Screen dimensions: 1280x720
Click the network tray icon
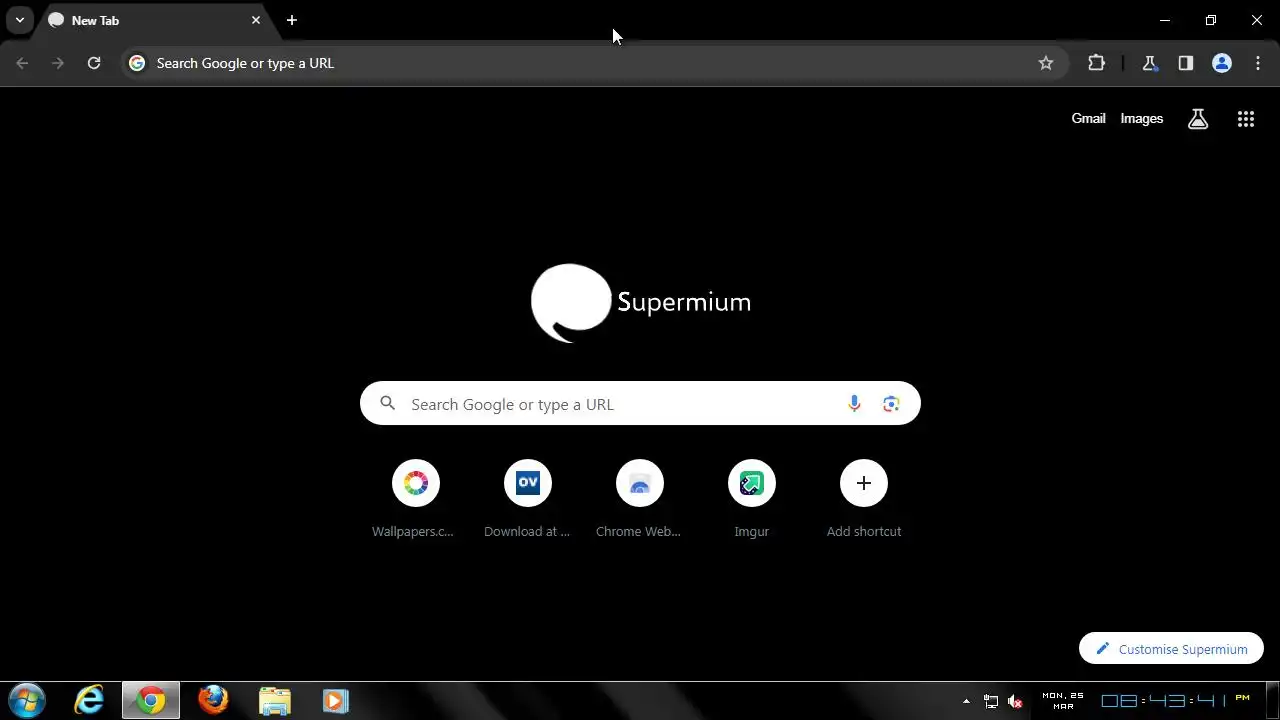[x=991, y=702]
